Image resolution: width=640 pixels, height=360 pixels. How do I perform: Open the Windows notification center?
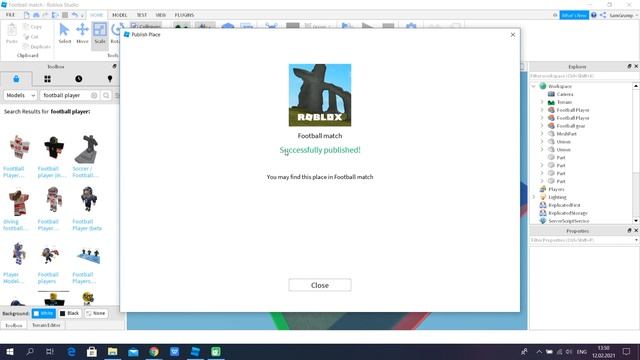tap(627, 351)
